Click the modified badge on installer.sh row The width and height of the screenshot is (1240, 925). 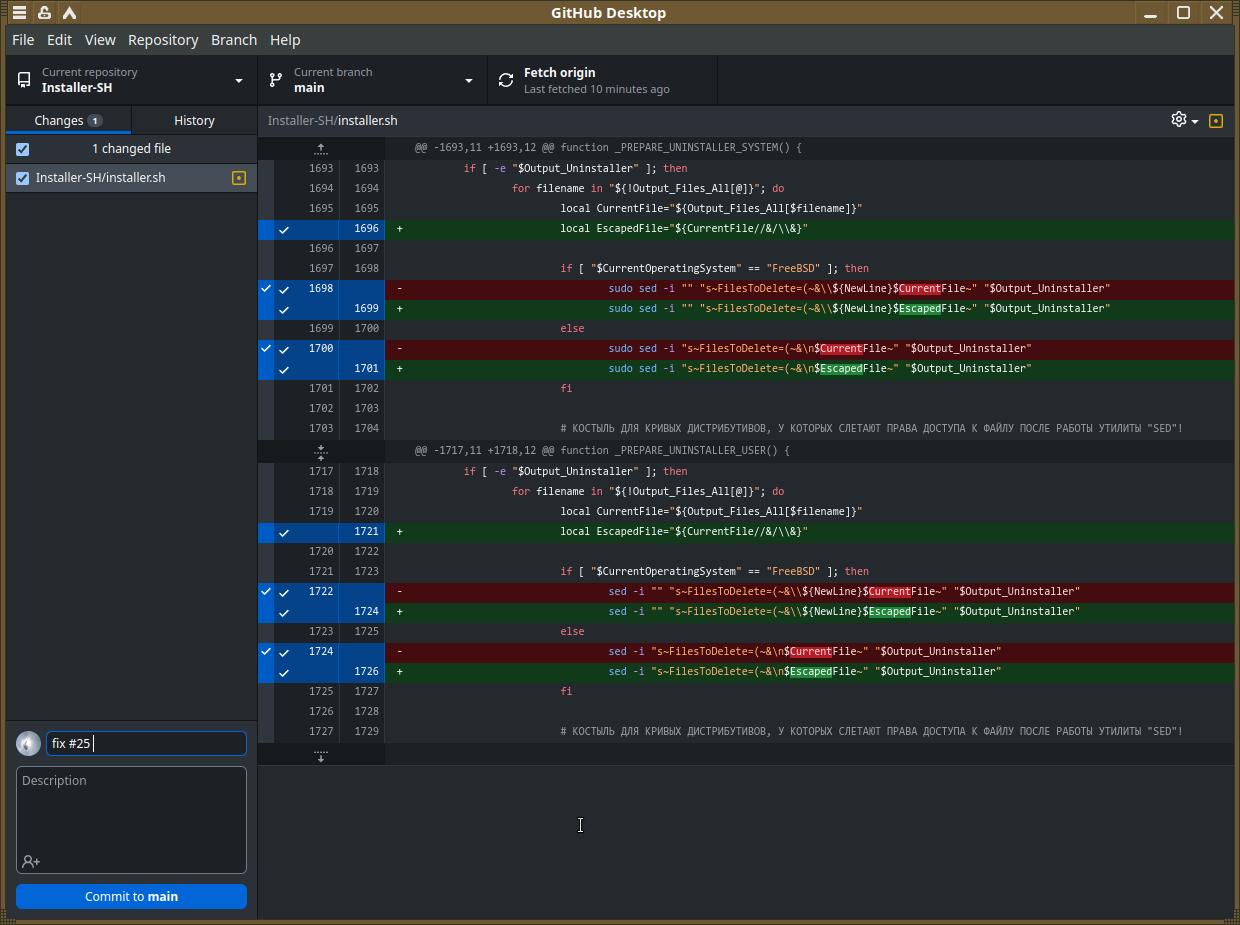[x=239, y=178]
